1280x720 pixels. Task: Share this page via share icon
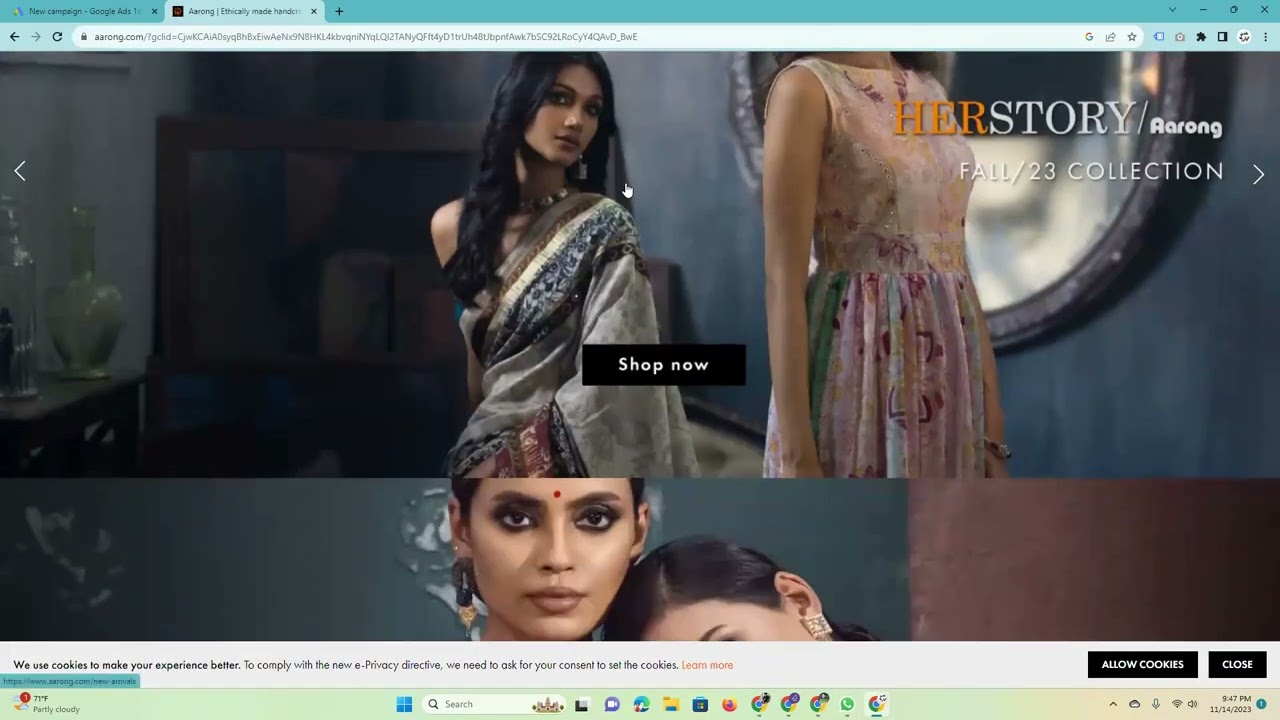click(x=1110, y=37)
